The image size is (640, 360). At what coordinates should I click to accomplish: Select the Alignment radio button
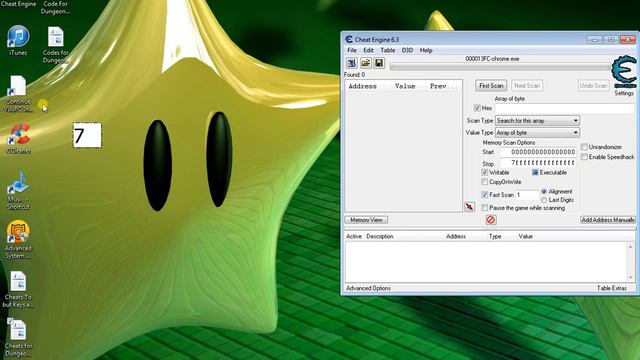[544, 191]
